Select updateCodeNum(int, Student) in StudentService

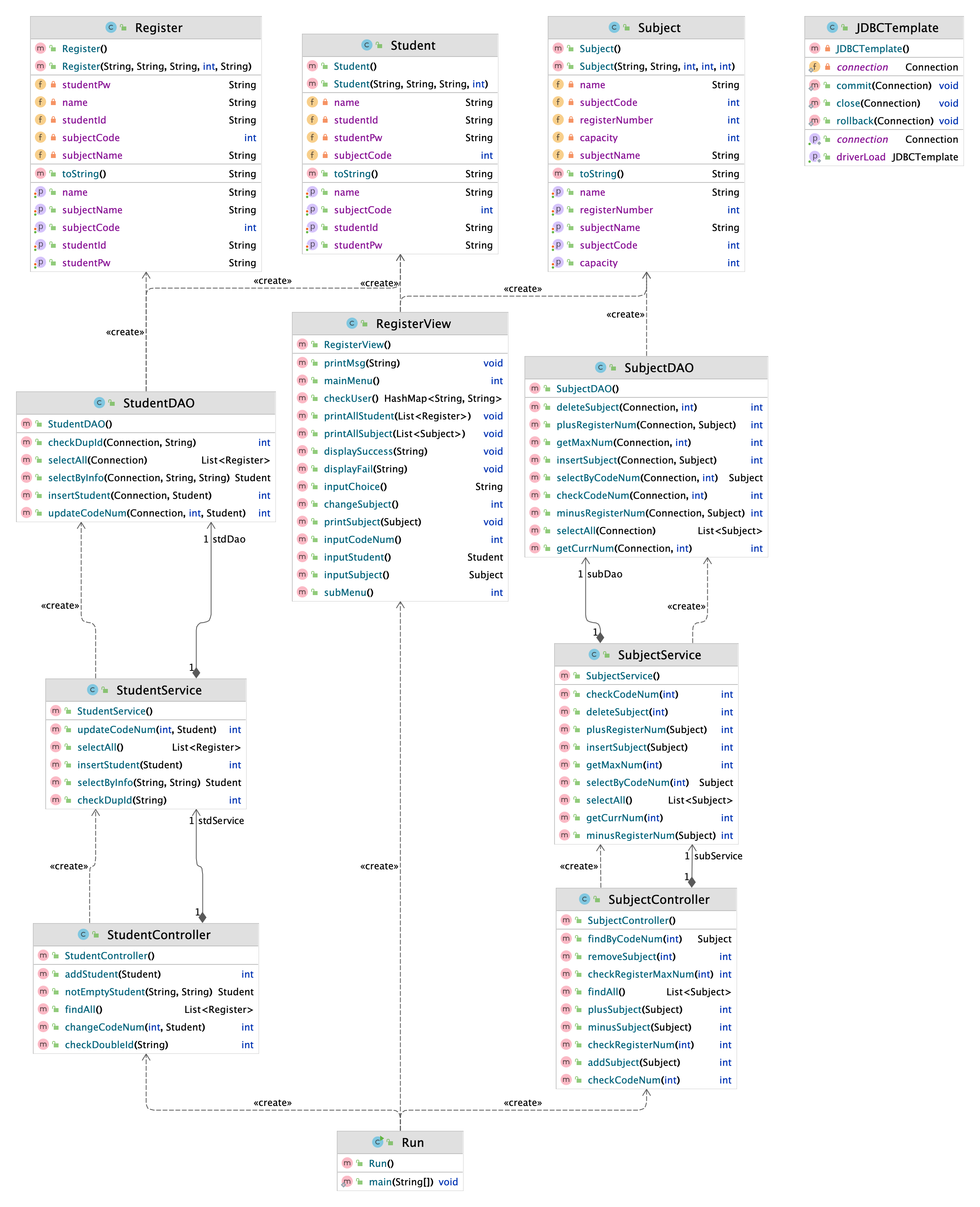146,729
